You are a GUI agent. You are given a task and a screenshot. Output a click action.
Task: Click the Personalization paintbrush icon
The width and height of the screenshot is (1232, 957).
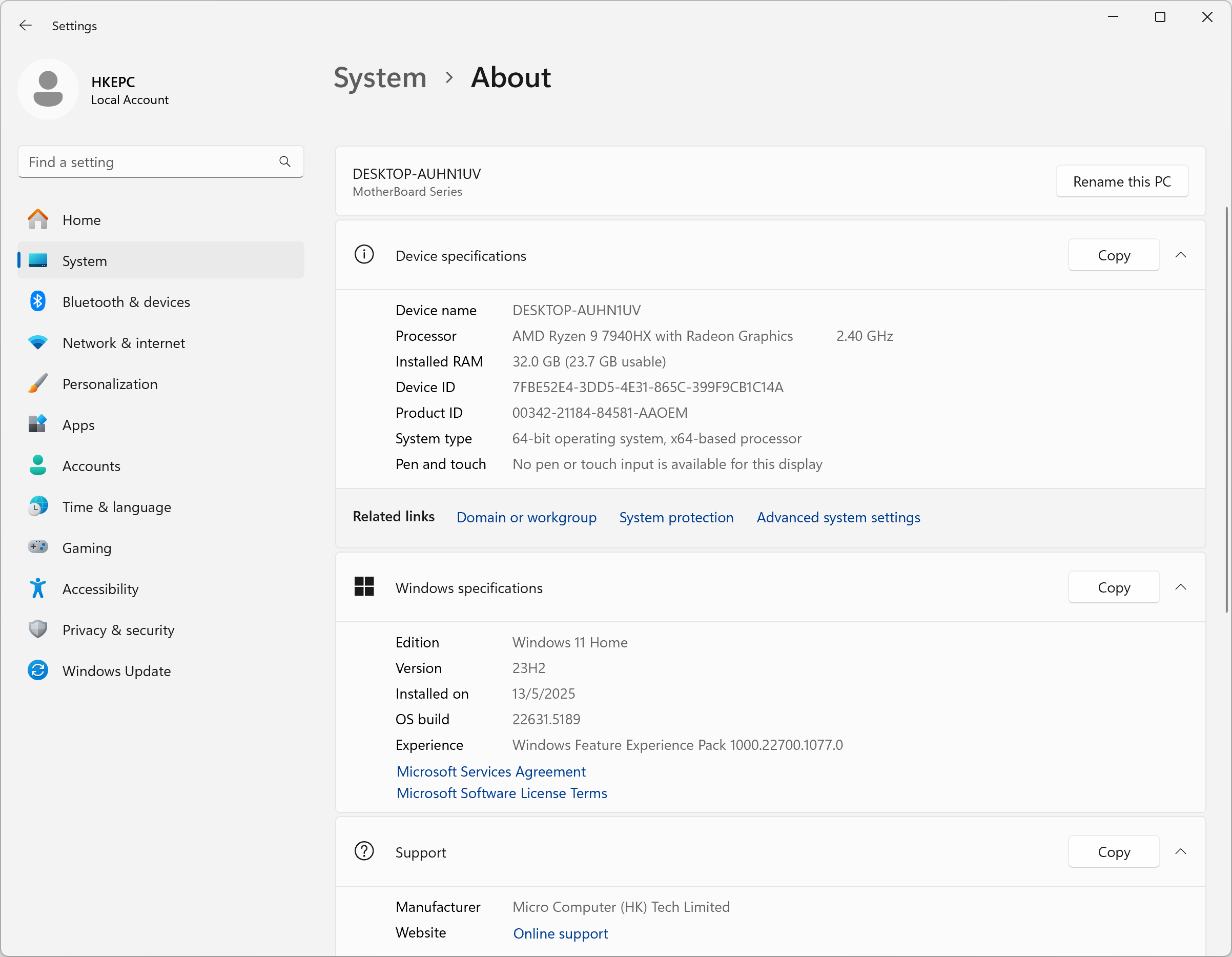point(38,384)
